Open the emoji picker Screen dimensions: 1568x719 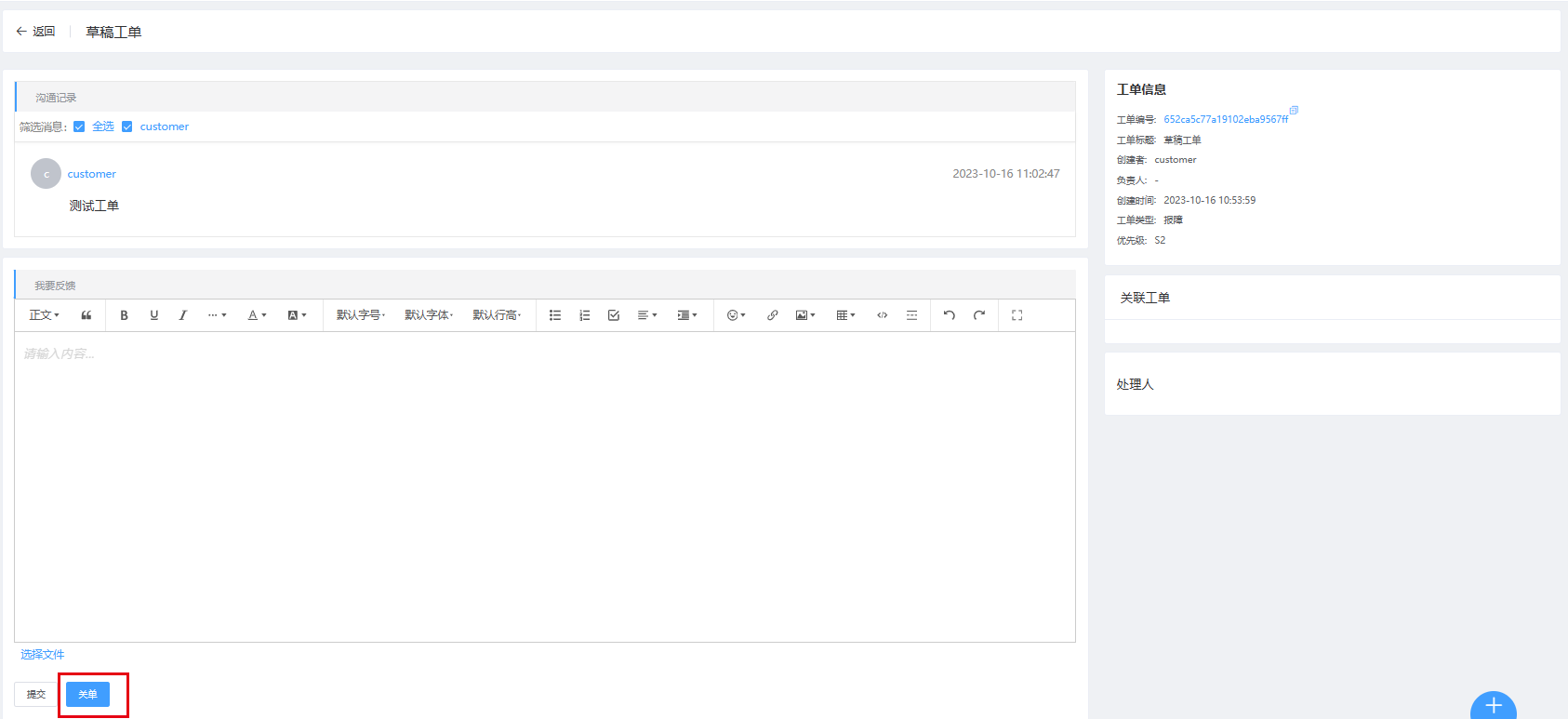coord(736,315)
